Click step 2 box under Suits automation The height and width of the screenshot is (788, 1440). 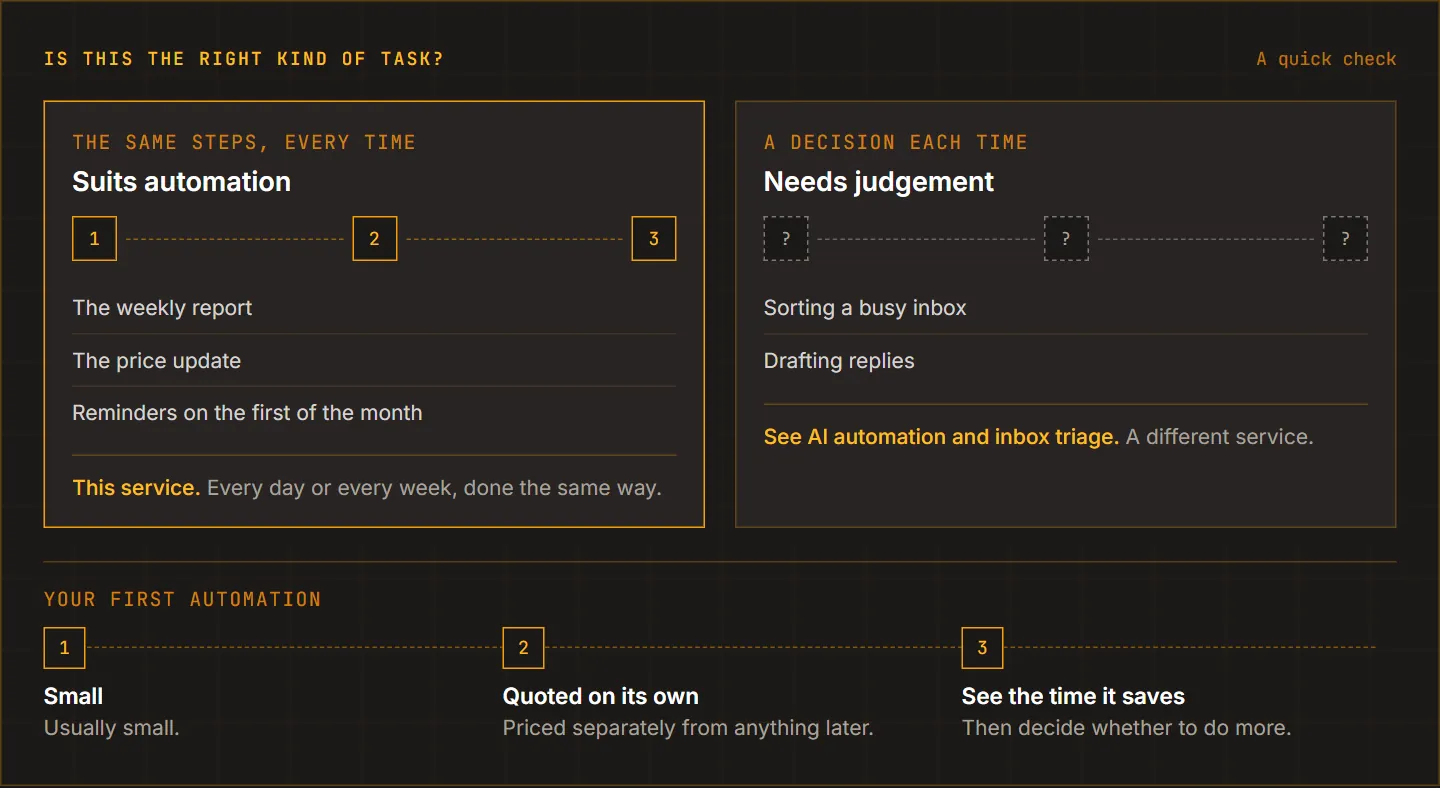tap(375, 239)
